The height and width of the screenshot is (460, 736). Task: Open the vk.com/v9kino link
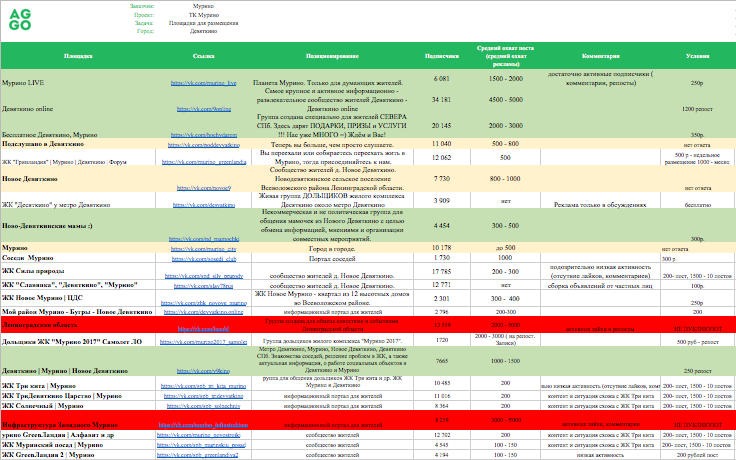coord(204,371)
